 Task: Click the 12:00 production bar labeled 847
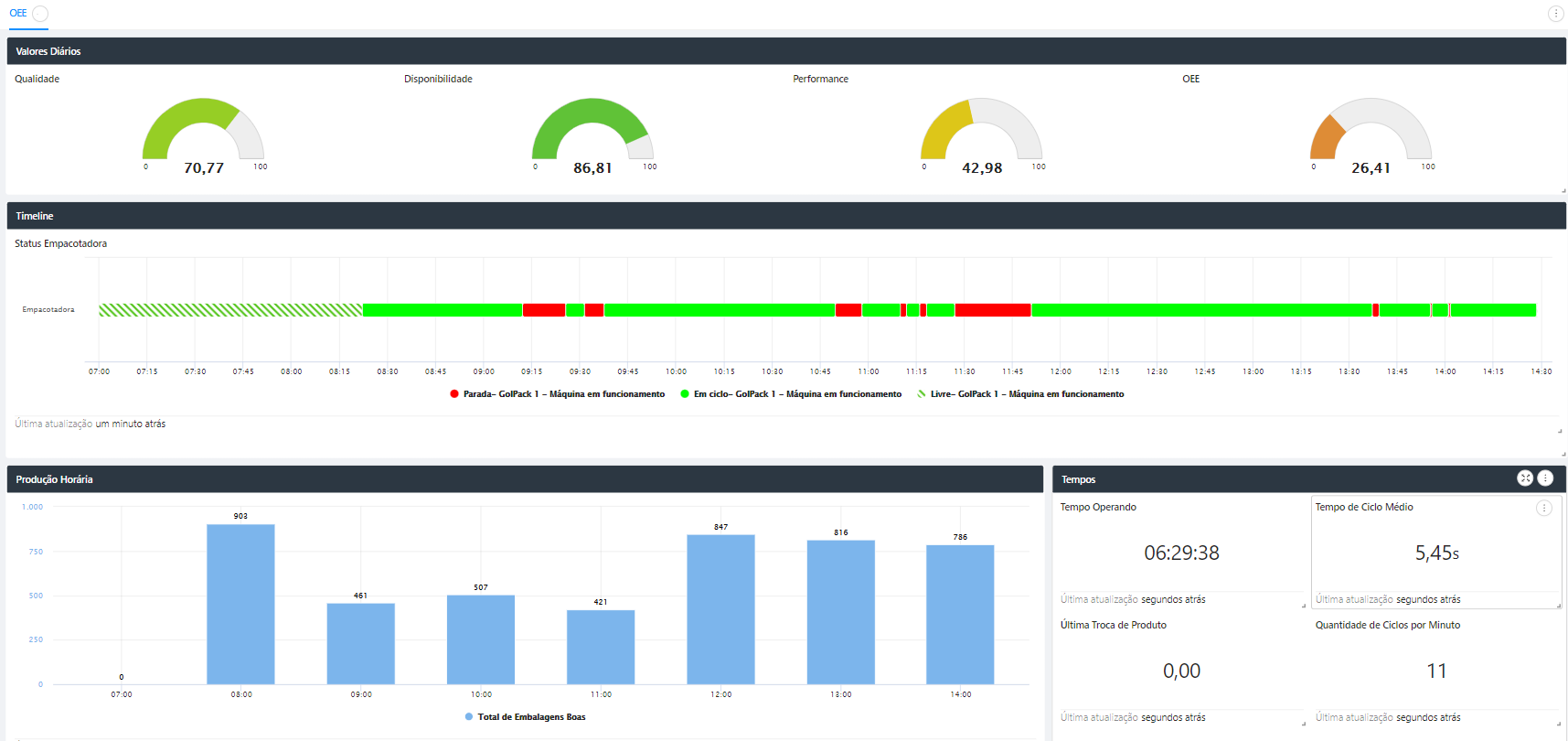(720, 609)
